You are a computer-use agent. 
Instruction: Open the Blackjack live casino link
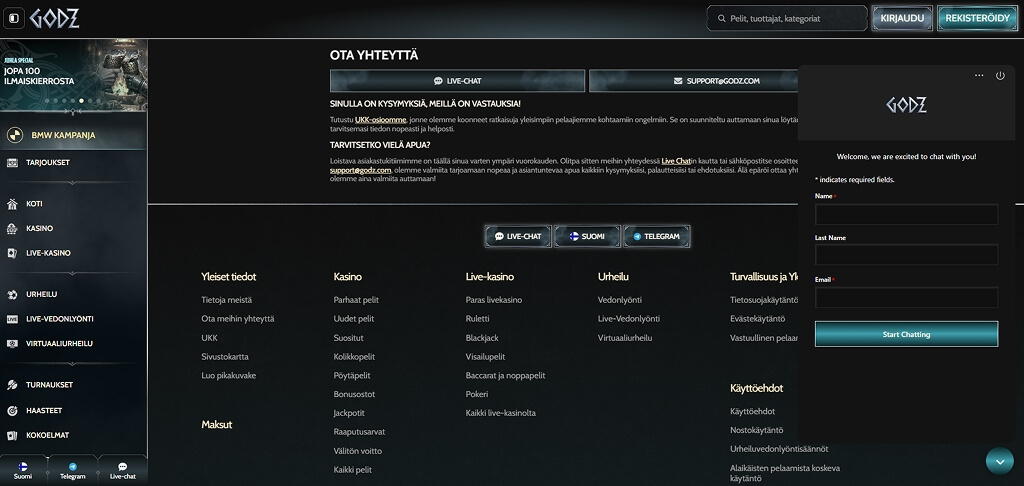pyautogui.click(x=482, y=338)
